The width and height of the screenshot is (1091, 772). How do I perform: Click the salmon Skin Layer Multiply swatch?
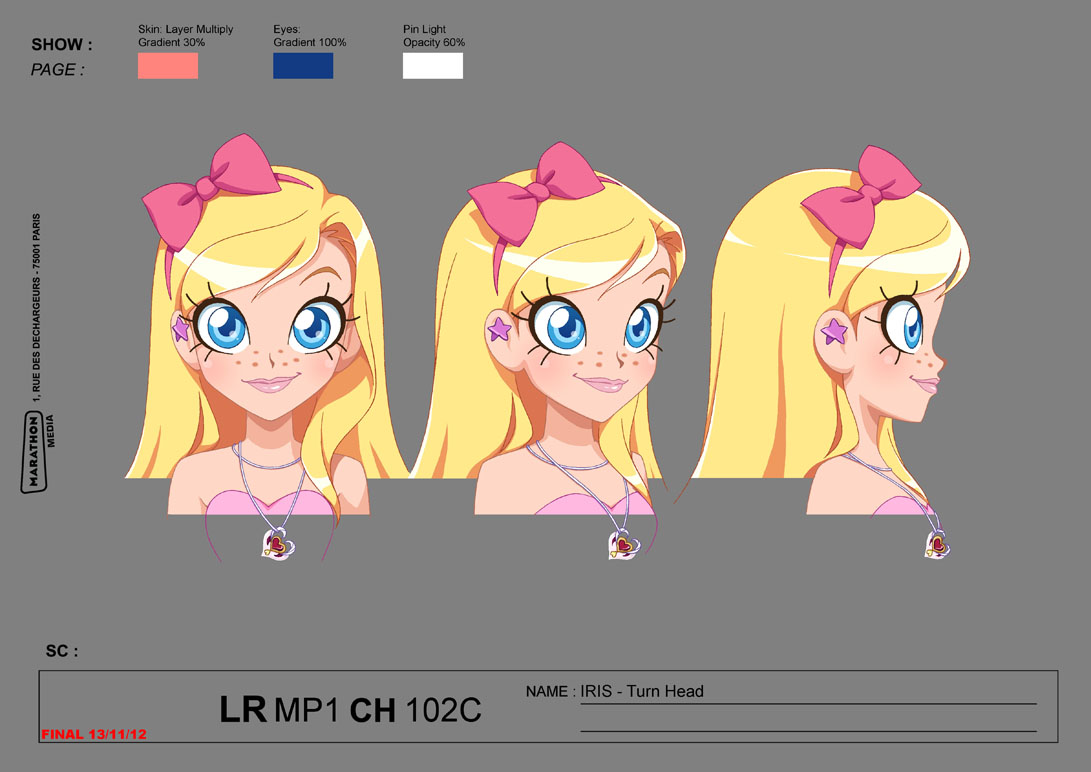pos(168,66)
